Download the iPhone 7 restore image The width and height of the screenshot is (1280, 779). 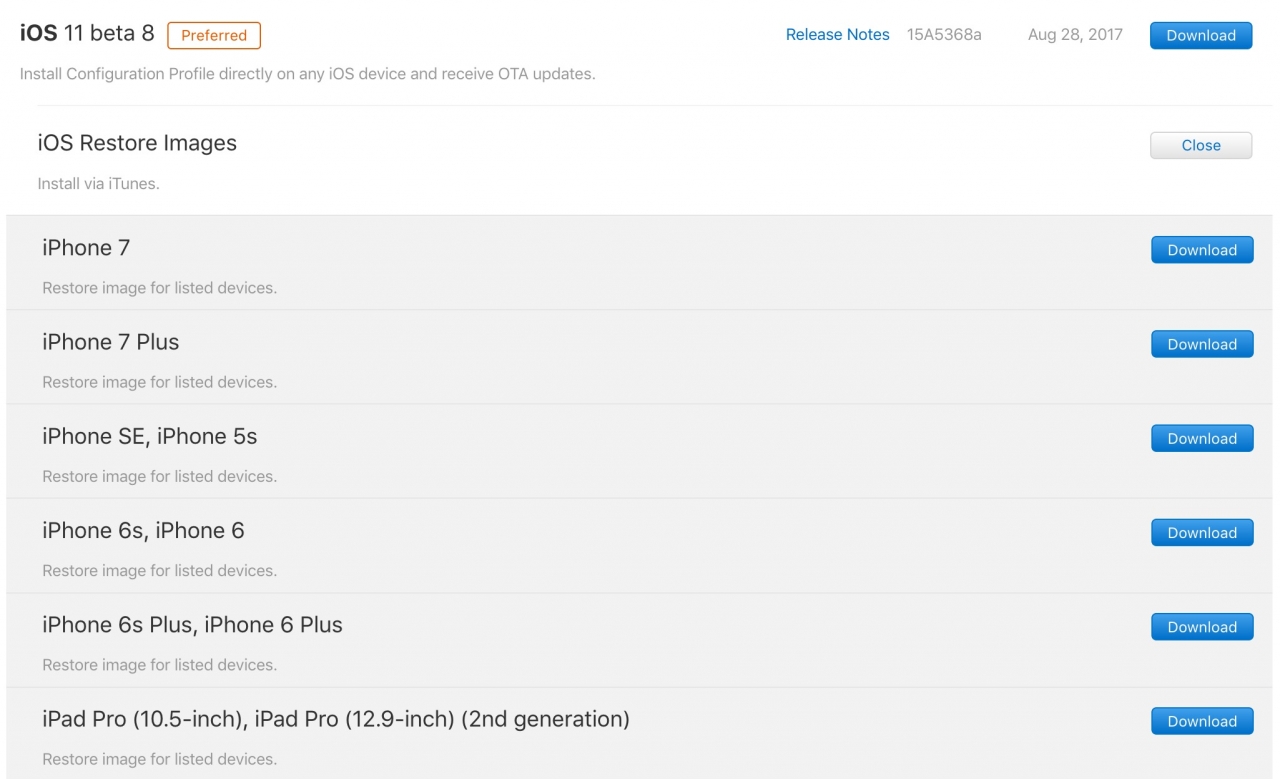click(x=1201, y=249)
